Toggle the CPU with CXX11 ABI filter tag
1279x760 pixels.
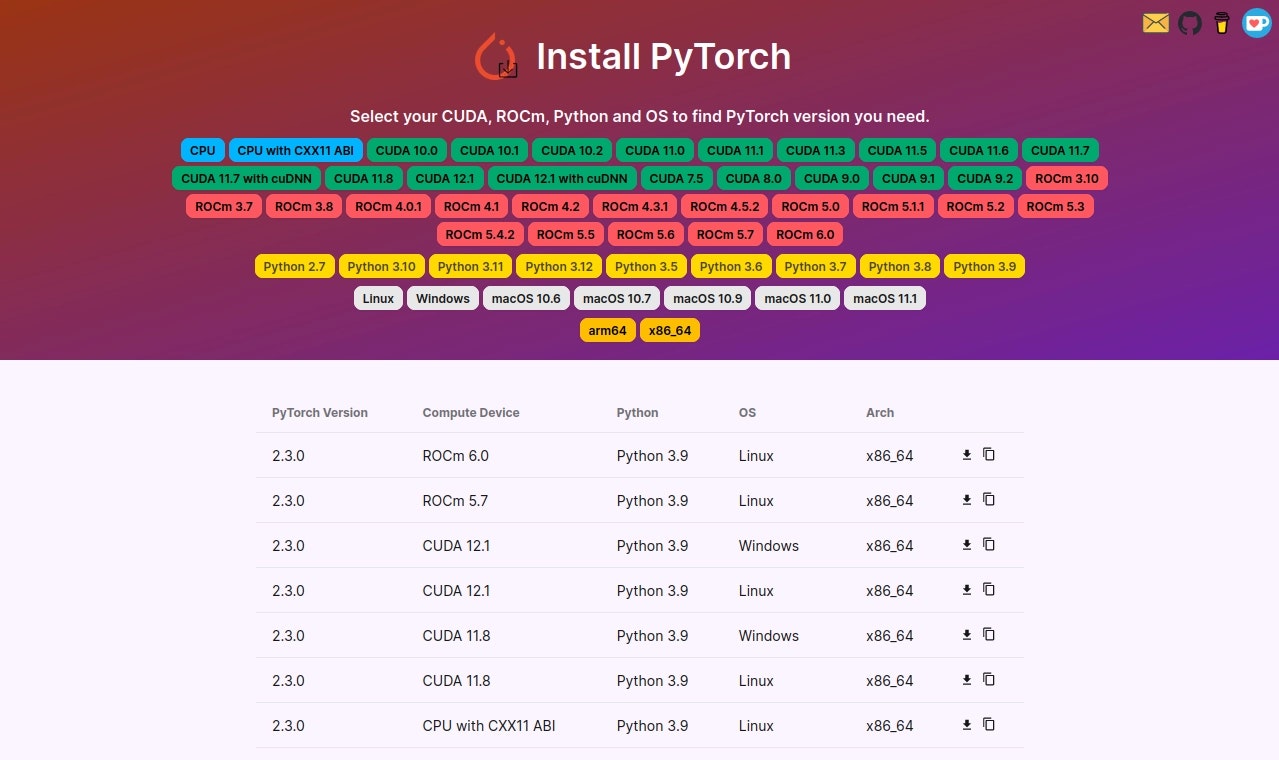point(296,151)
